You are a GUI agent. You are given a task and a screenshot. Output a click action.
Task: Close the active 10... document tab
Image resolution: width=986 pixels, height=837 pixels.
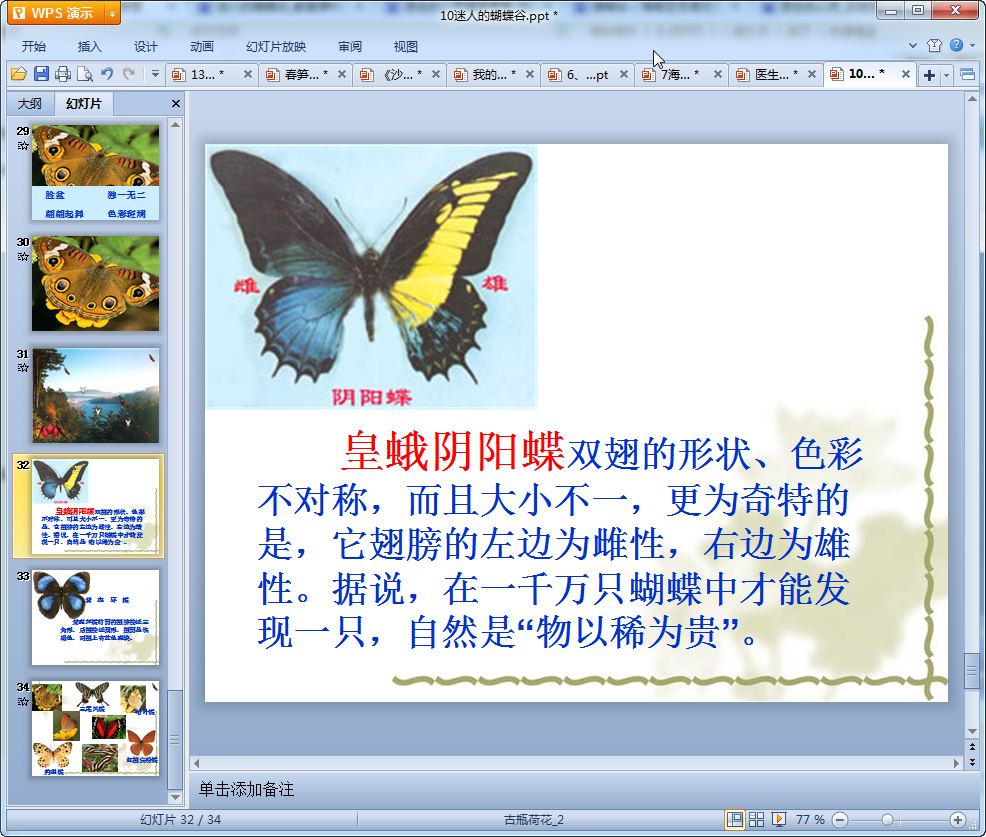[x=906, y=74]
